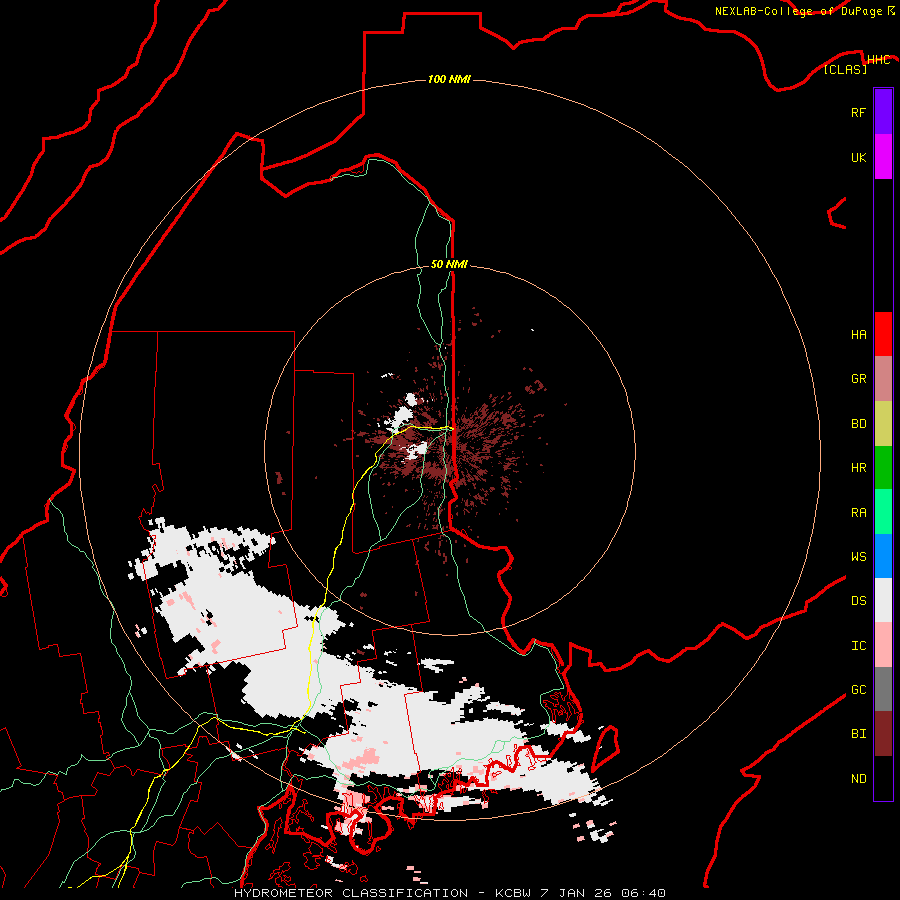Click the HYDROMETEOR CLASSIFICATION title text
Image resolution: width=900 pixels, height=900 pixels.
351,893
